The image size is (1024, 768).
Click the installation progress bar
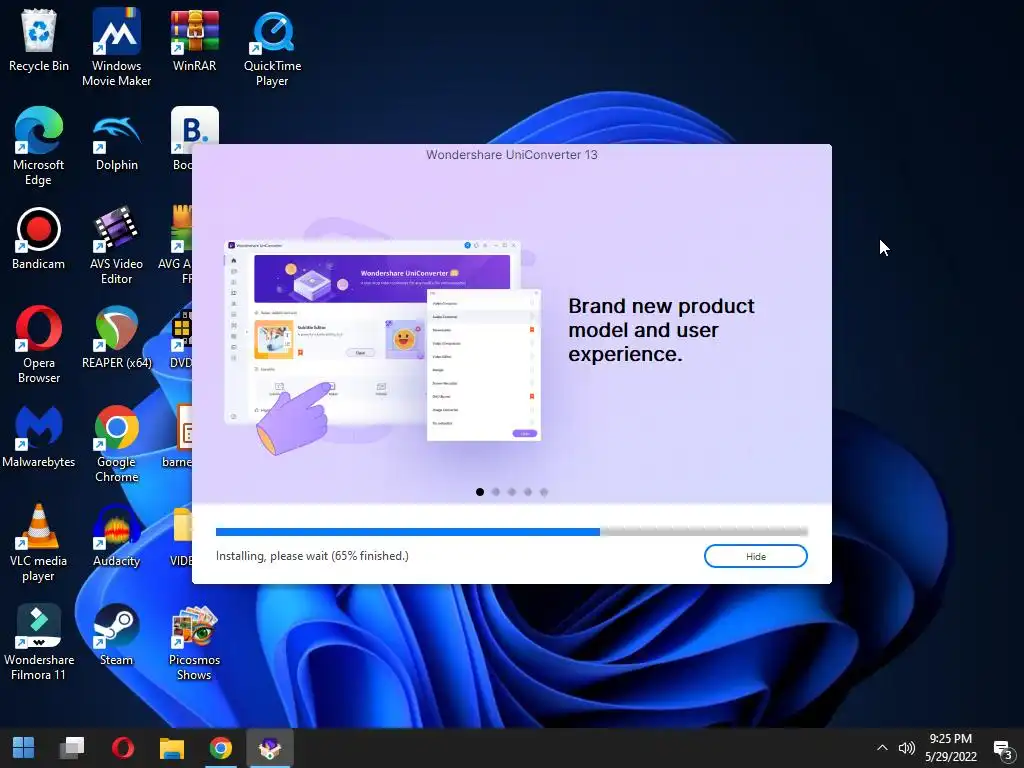click(512, 532)
